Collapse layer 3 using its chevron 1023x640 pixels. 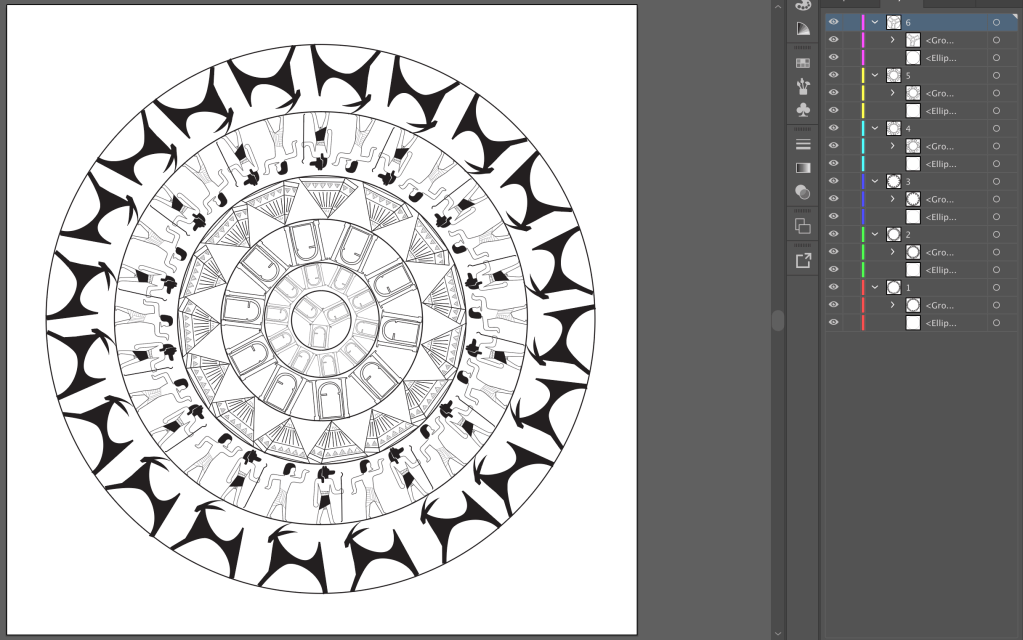876,181
